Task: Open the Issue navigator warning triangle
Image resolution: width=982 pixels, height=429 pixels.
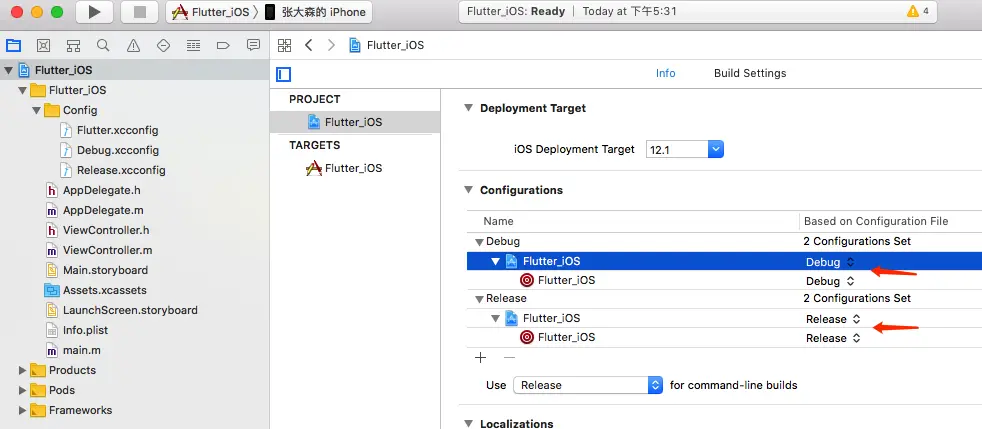Action: [133, 45]
